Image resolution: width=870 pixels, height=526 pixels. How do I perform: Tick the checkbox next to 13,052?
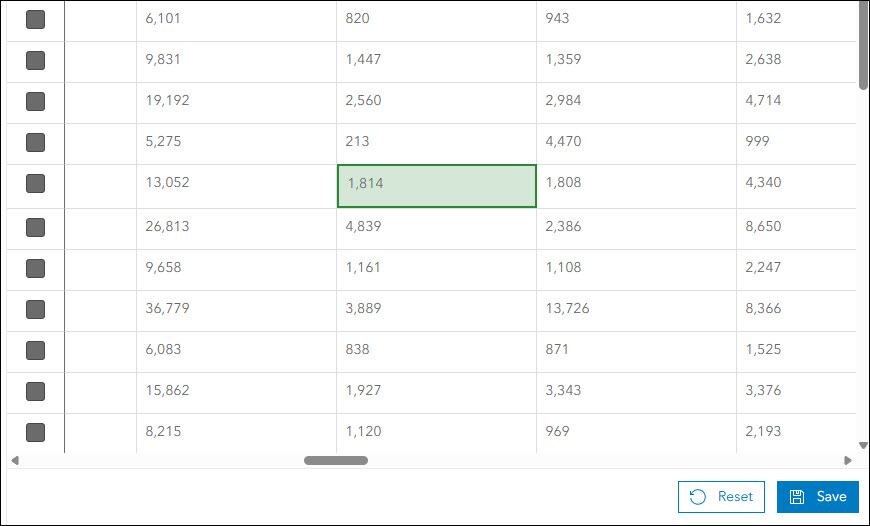[x=35, y=183]
